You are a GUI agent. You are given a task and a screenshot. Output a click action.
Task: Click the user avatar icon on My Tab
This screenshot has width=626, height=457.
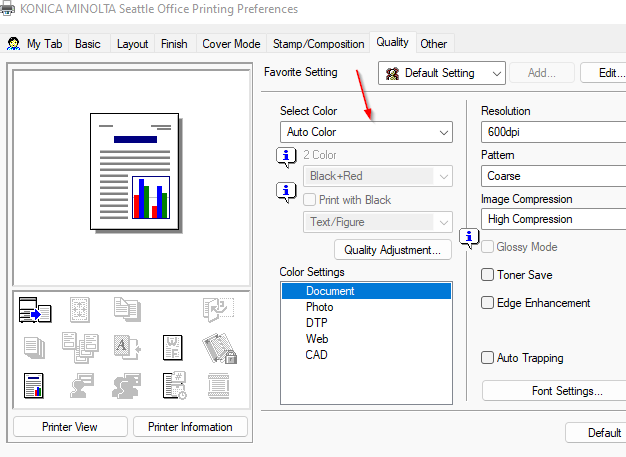point(14,44)
